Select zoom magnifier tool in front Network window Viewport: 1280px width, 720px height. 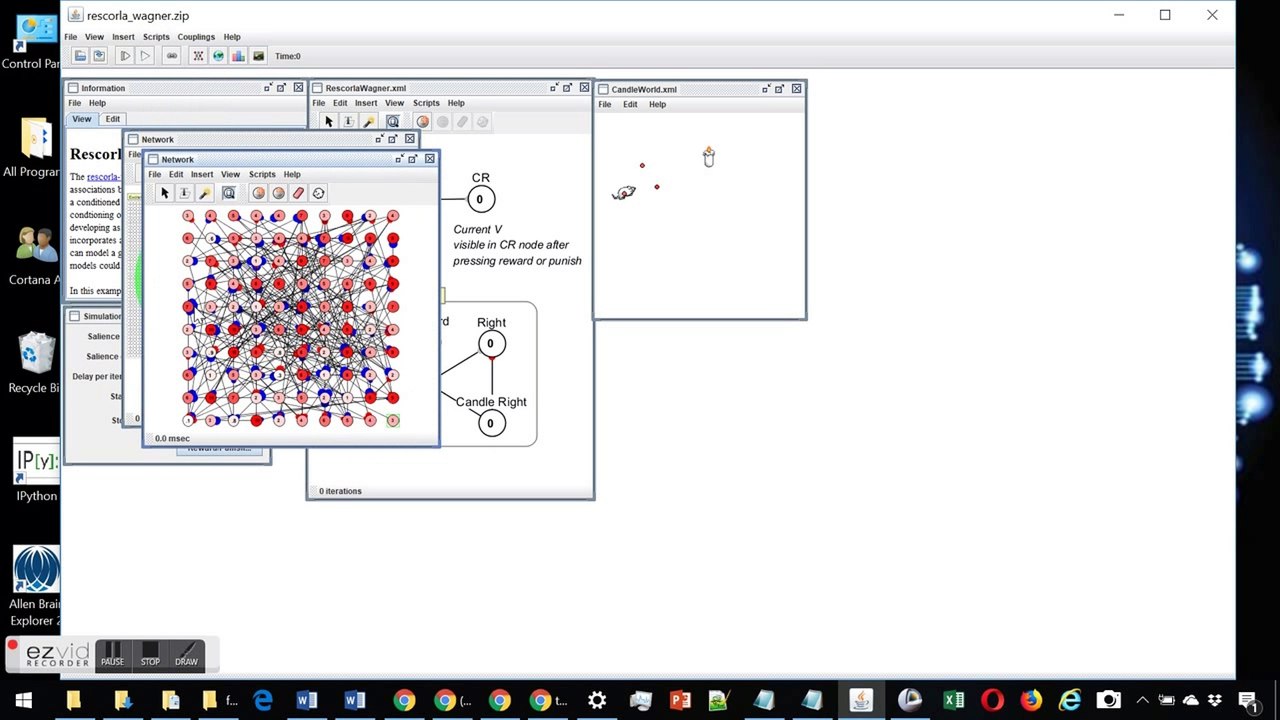point(229,193)
